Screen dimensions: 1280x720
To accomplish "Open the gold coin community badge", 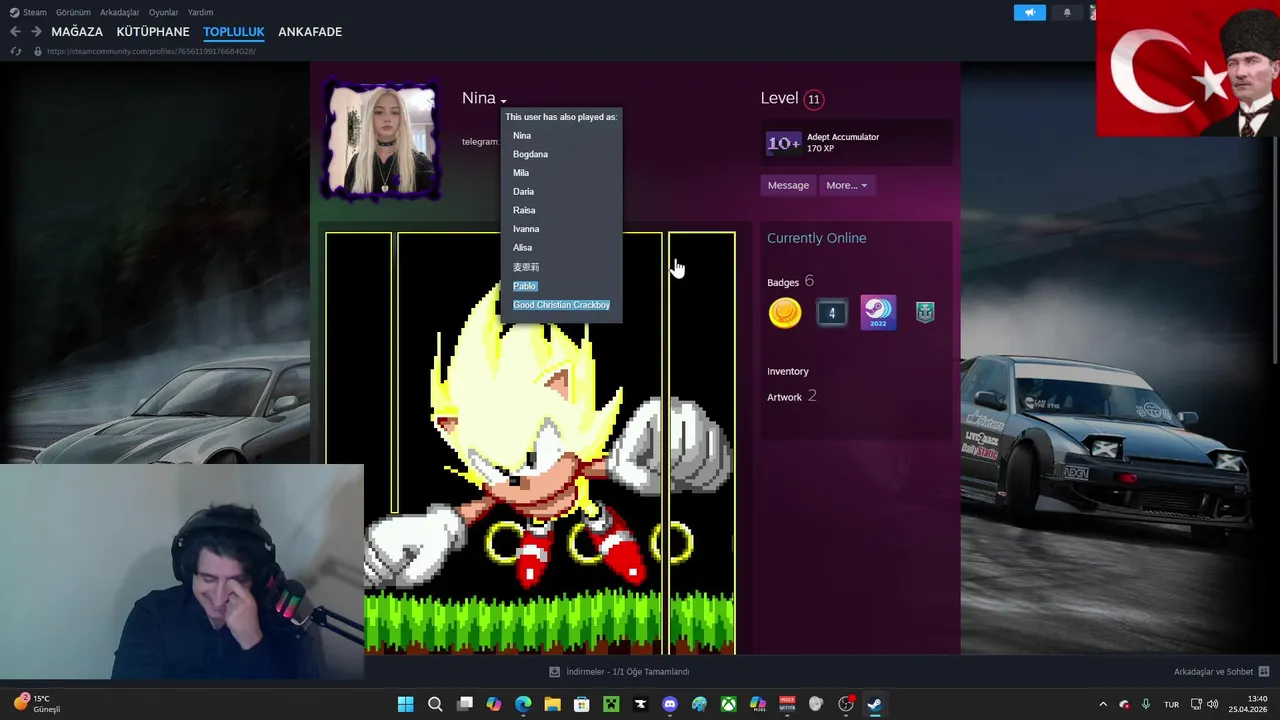I will click(785, 313).
